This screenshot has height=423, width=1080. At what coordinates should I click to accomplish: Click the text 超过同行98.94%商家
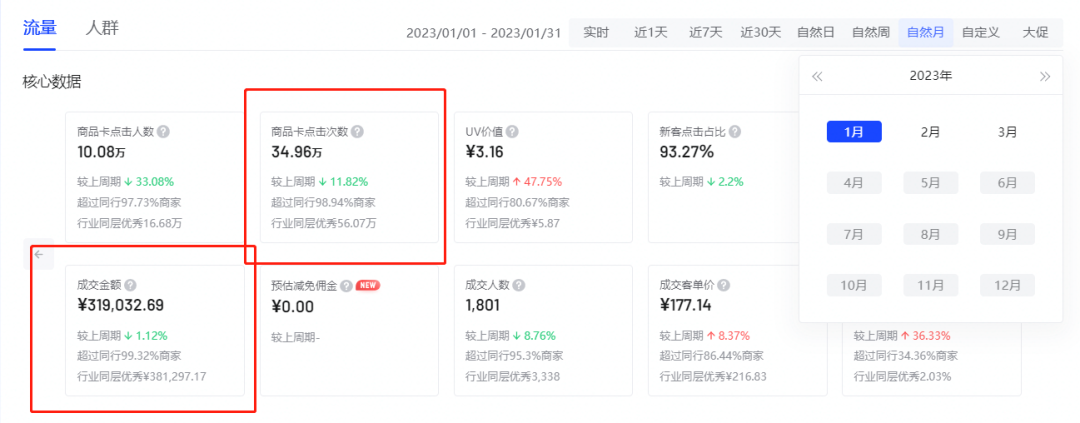coord(323,203)
